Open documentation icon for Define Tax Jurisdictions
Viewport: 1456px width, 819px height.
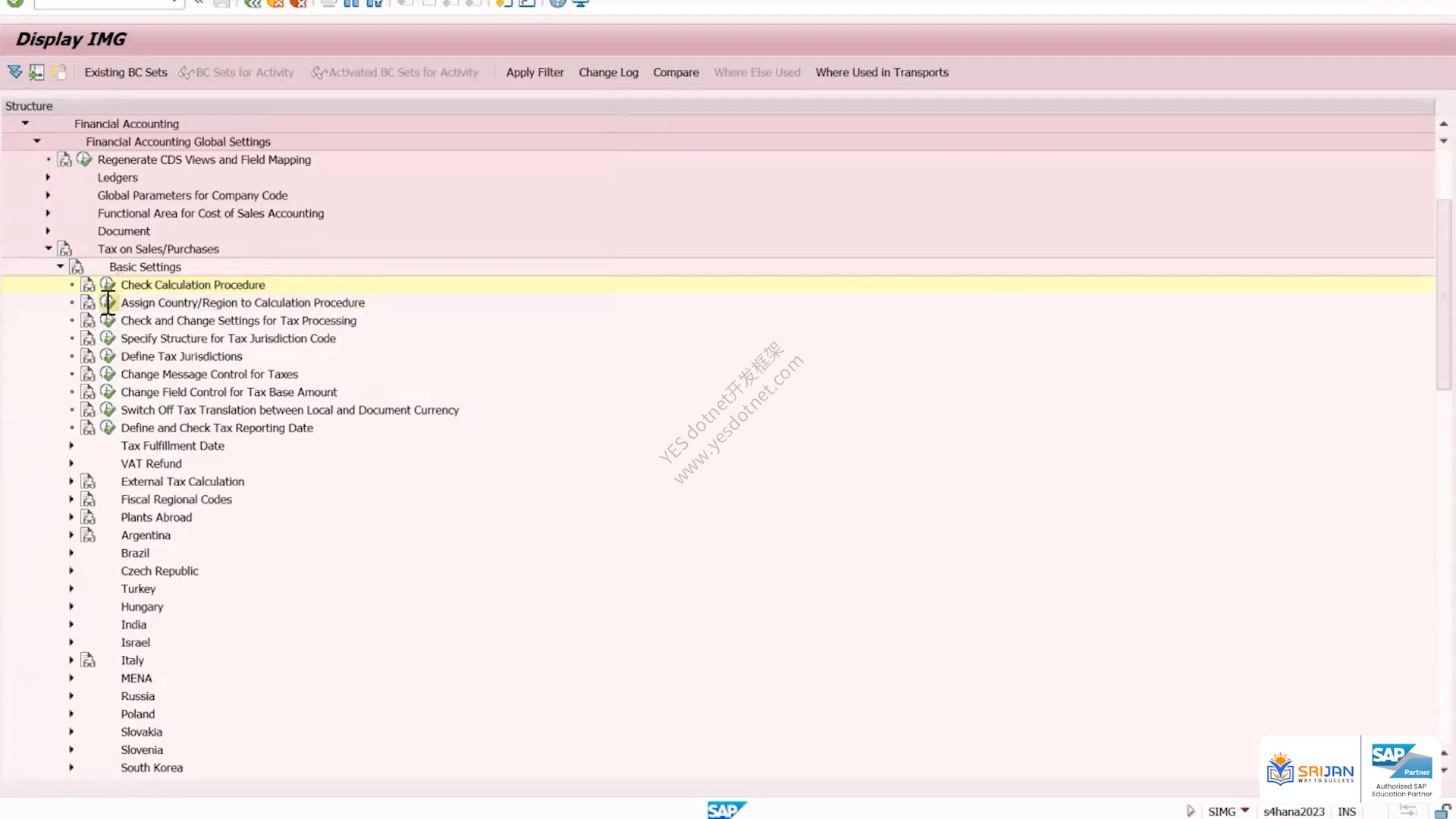point(89,356)
